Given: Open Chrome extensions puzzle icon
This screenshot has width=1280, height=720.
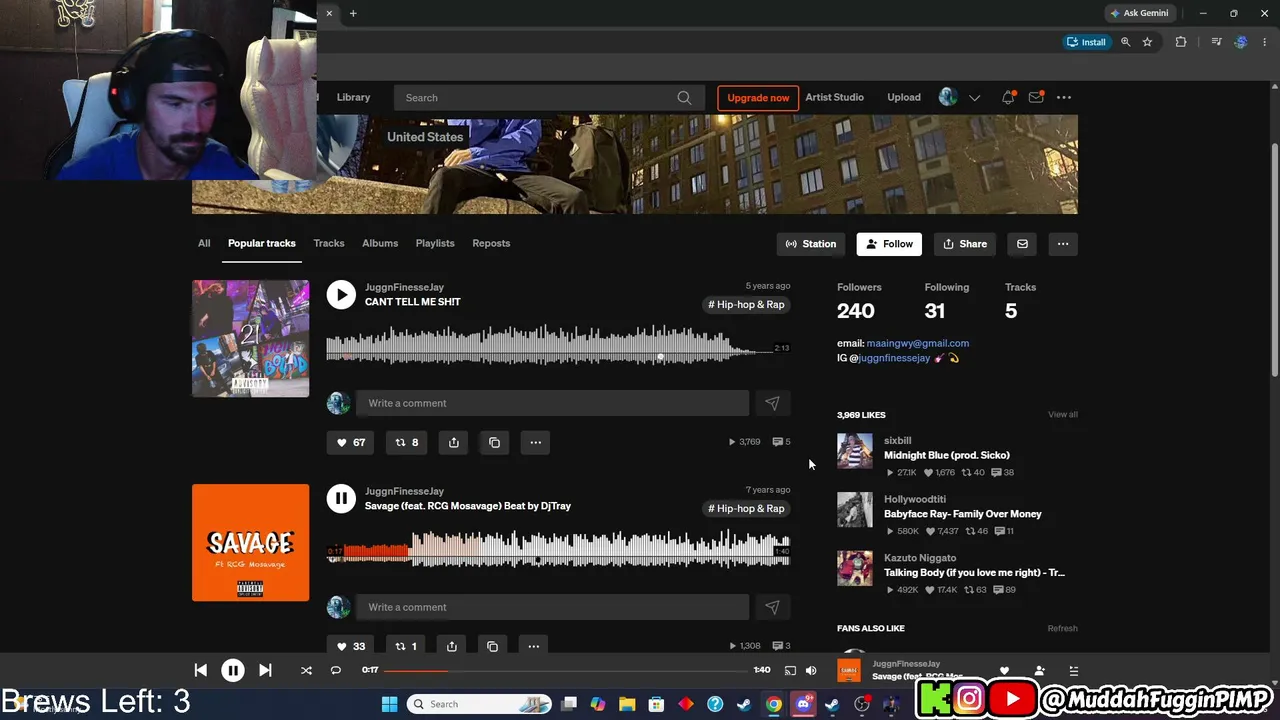Looking at the screenshot, I should tap(1181, 42).
